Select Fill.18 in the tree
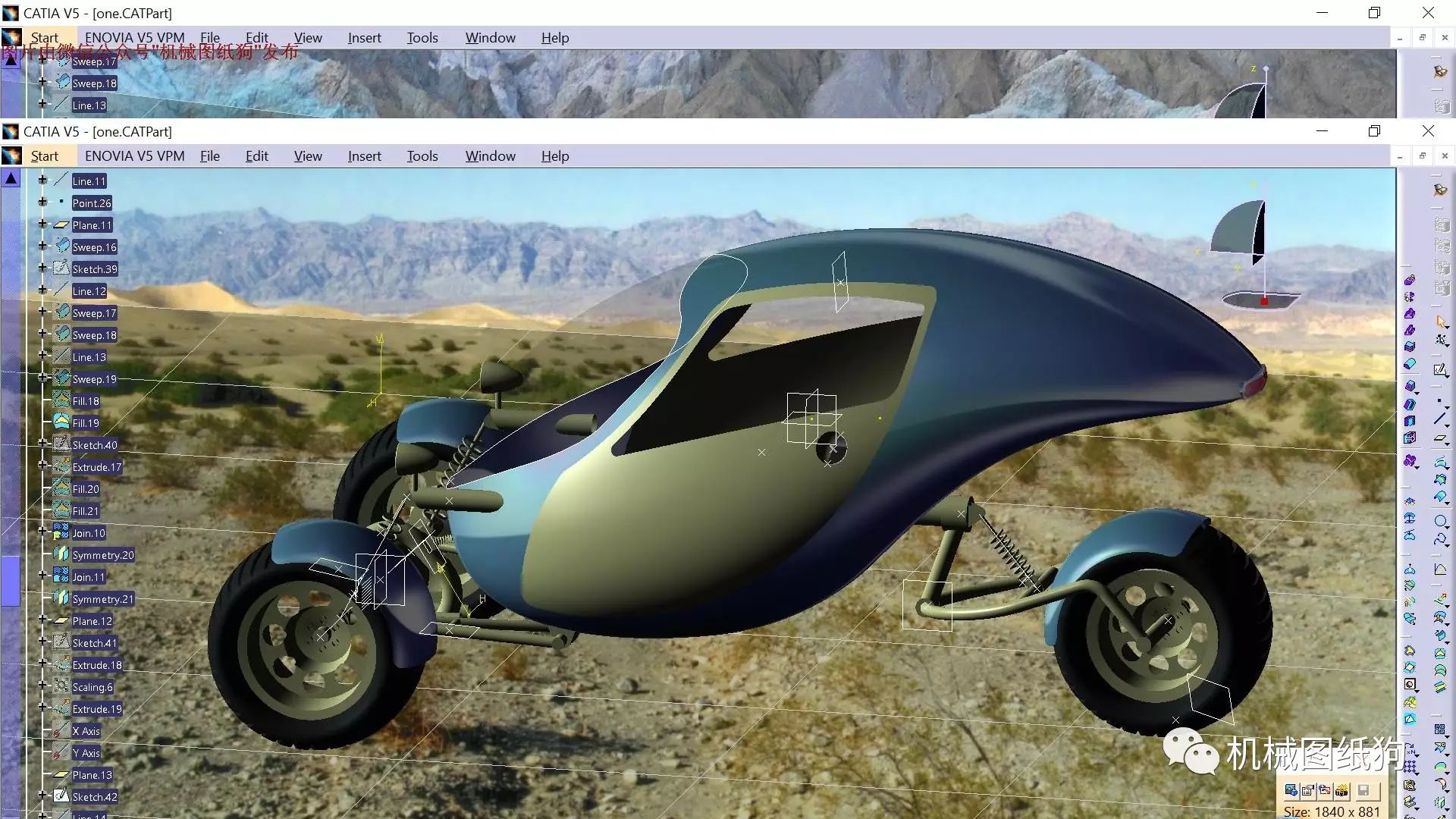 click(86, 400)
